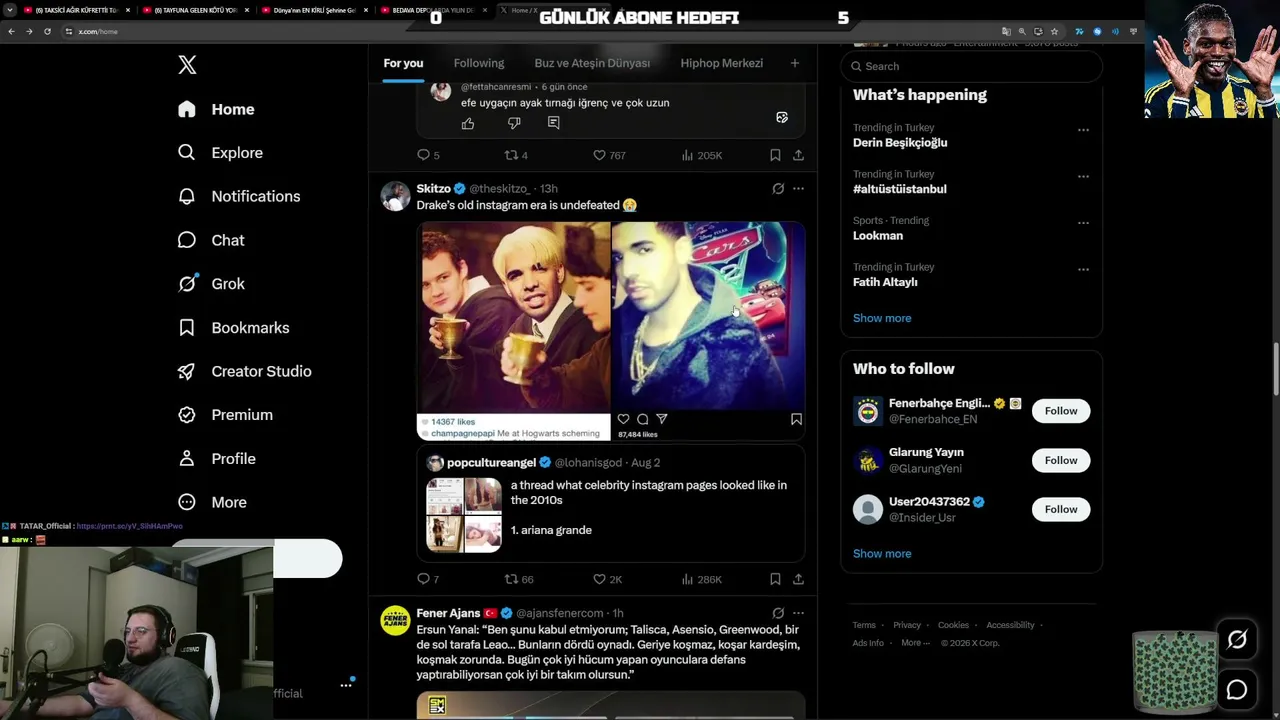
Task: Dislike the embedded comment with thumbs down
Action: 514,123
